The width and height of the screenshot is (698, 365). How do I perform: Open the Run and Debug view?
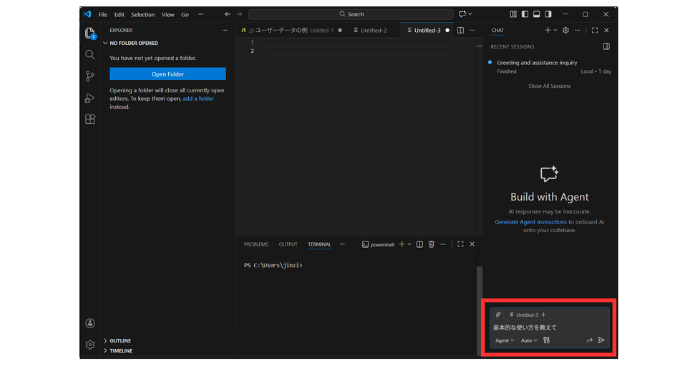pos(90,98)
